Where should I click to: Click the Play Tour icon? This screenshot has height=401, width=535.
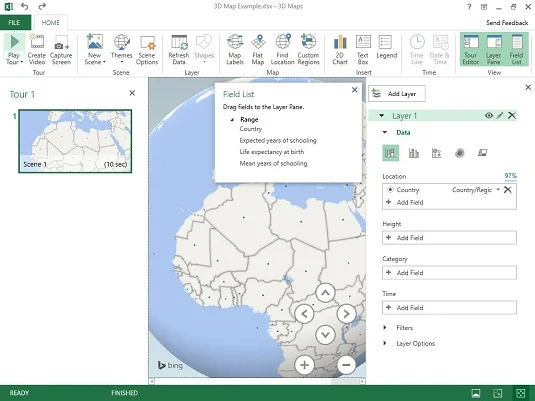click(x=14, y=42)
